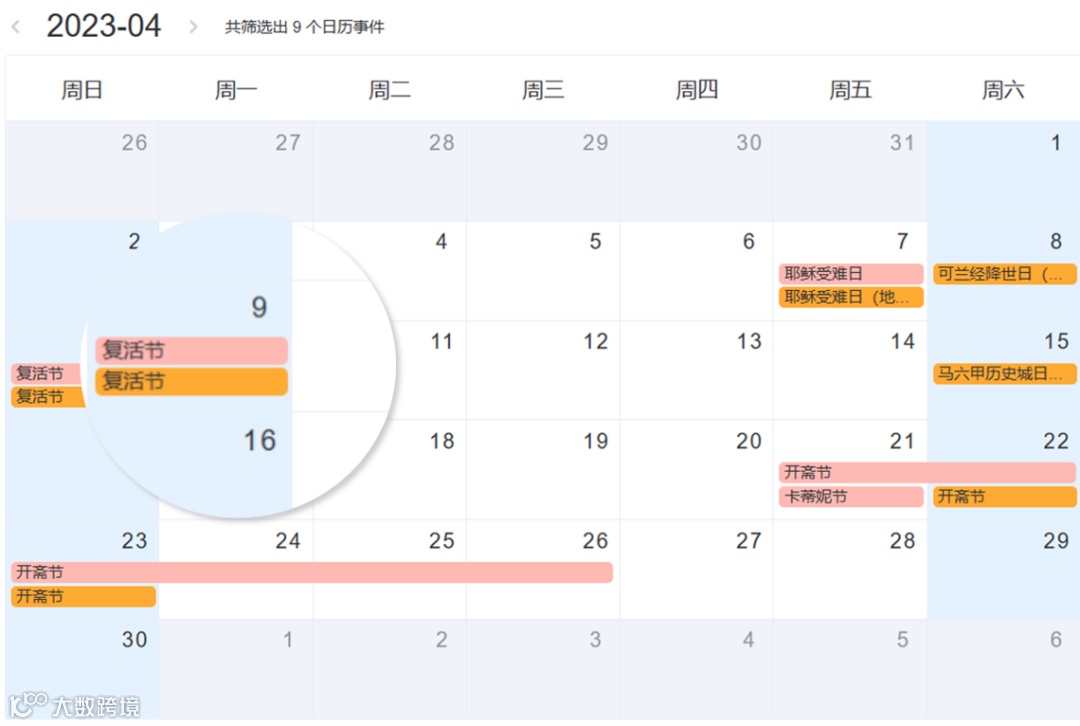The height and width of the screenshot is (726, 1080).
Task: Select grayed-out March 31 date cell
Action: click(x=850, y=171)
